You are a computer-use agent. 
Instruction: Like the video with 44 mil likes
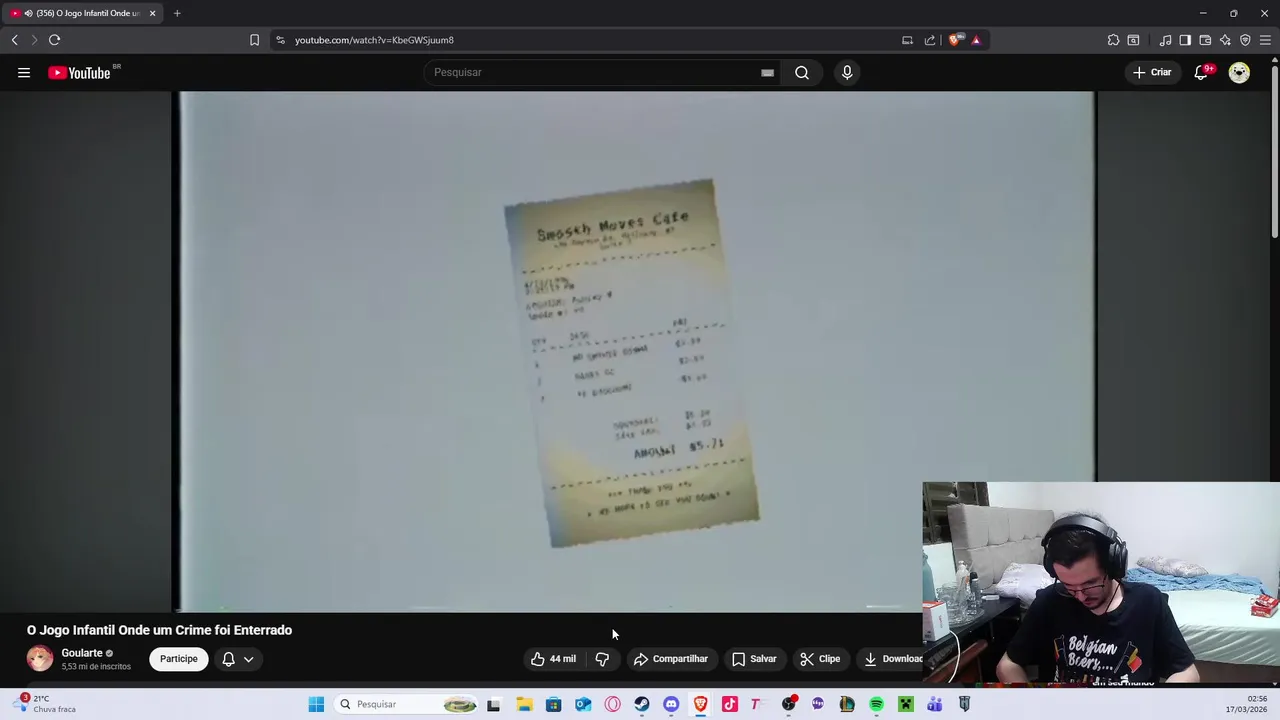tap(553, 659)
